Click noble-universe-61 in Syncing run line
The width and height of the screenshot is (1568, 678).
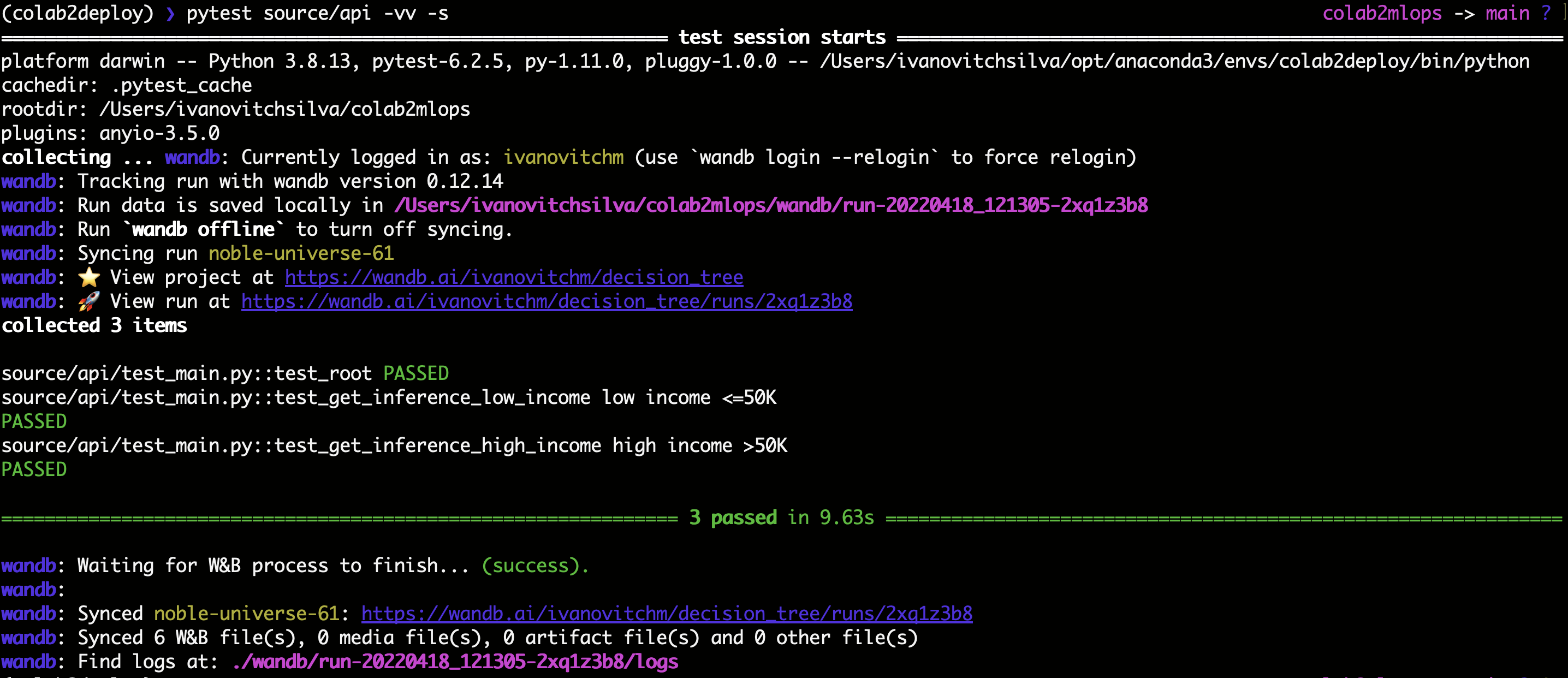301,253
